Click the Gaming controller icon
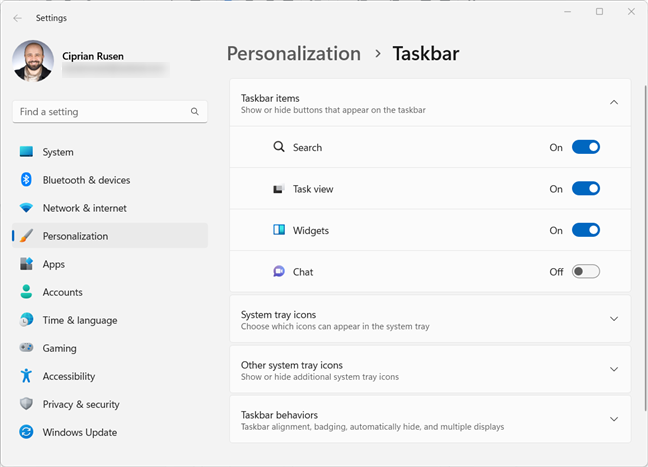This screenshot has width=648, height=467. click(26, 348)
